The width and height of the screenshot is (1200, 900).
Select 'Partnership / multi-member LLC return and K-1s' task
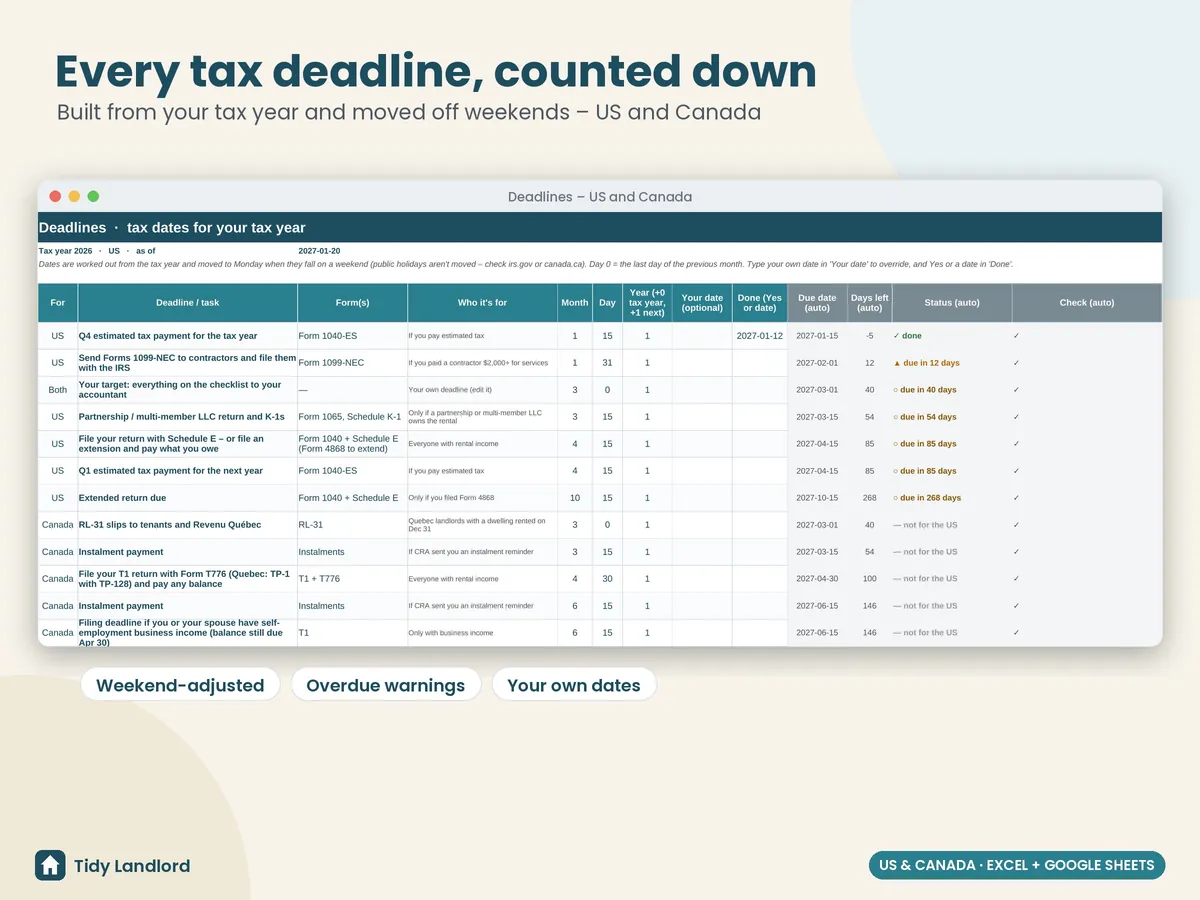coord(188,417)
